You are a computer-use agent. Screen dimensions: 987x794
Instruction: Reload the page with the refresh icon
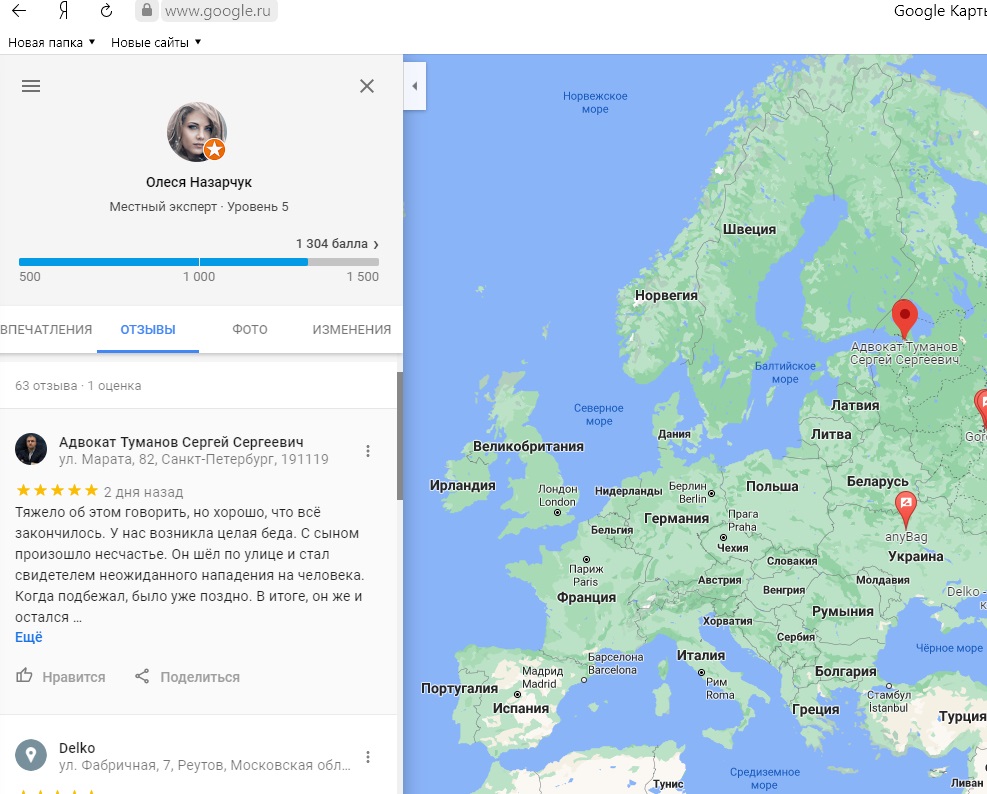[x=106, y=11]
